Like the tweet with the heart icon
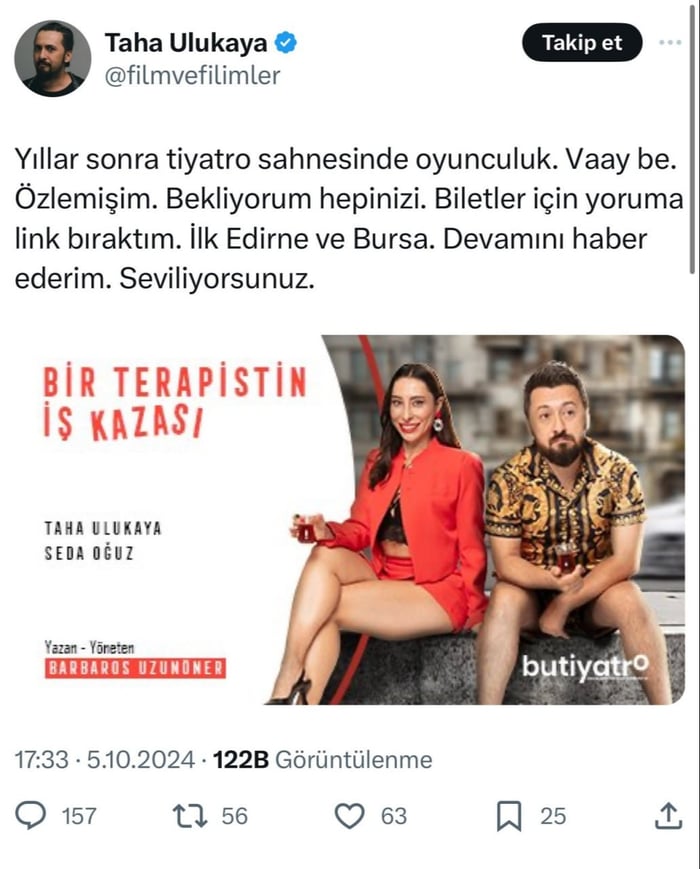The width and height of the screenshot is (700, 869). [x=350, y=816]
